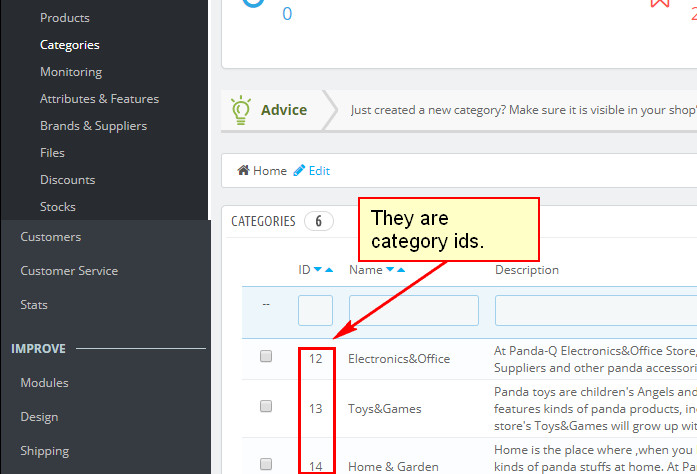
Task: Click the Electronics&Office category name
Action: coord(399,359)
